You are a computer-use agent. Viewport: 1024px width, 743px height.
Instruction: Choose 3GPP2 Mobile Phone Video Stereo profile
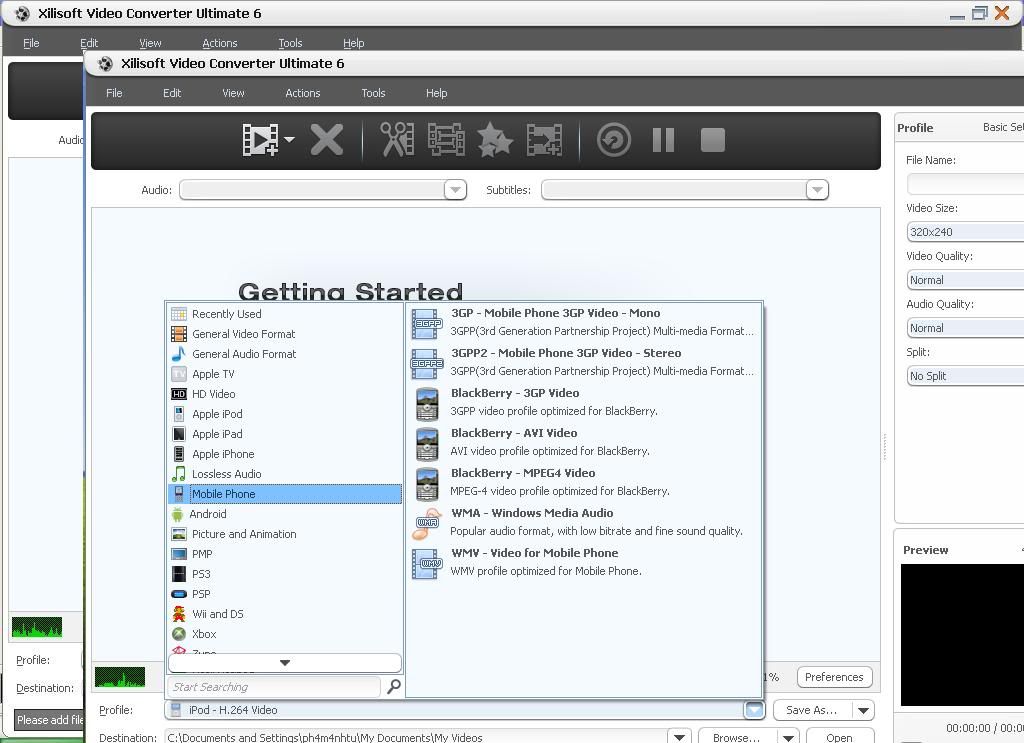584,362
